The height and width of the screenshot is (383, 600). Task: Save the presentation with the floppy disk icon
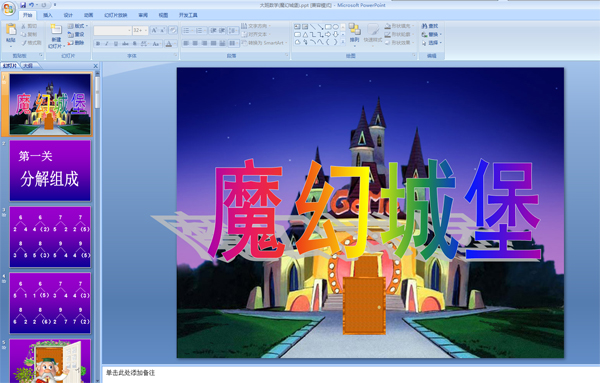click(23, 5)
